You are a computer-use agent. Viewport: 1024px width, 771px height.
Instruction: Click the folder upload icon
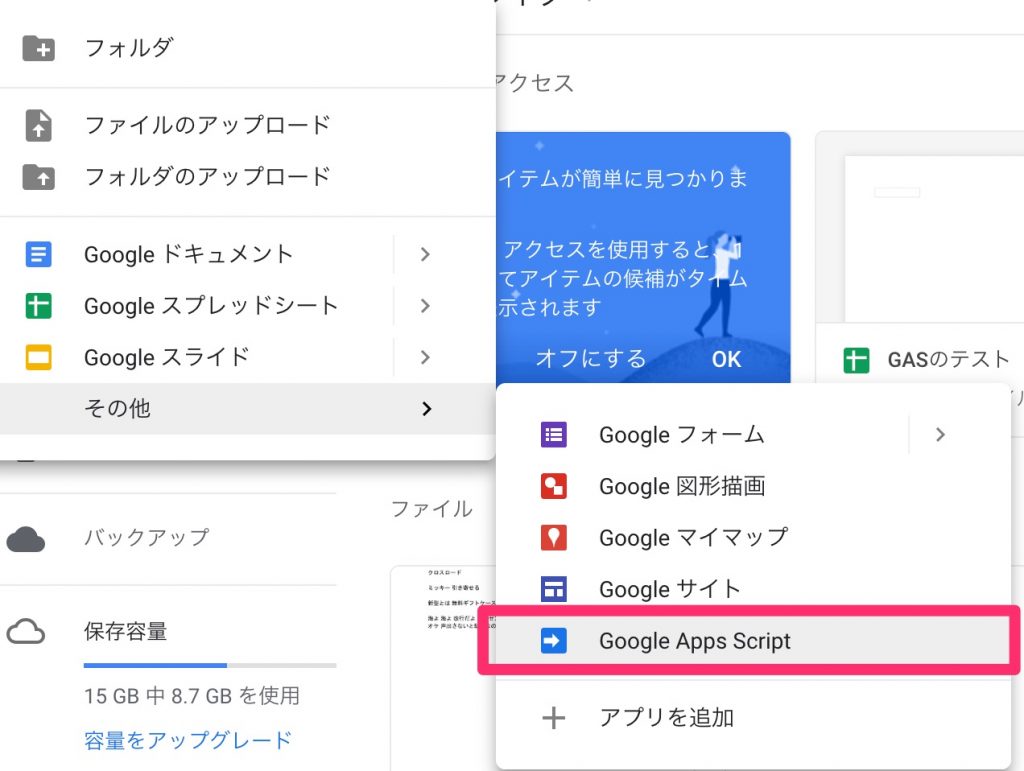pyautogui.click(x=38, y=177)
